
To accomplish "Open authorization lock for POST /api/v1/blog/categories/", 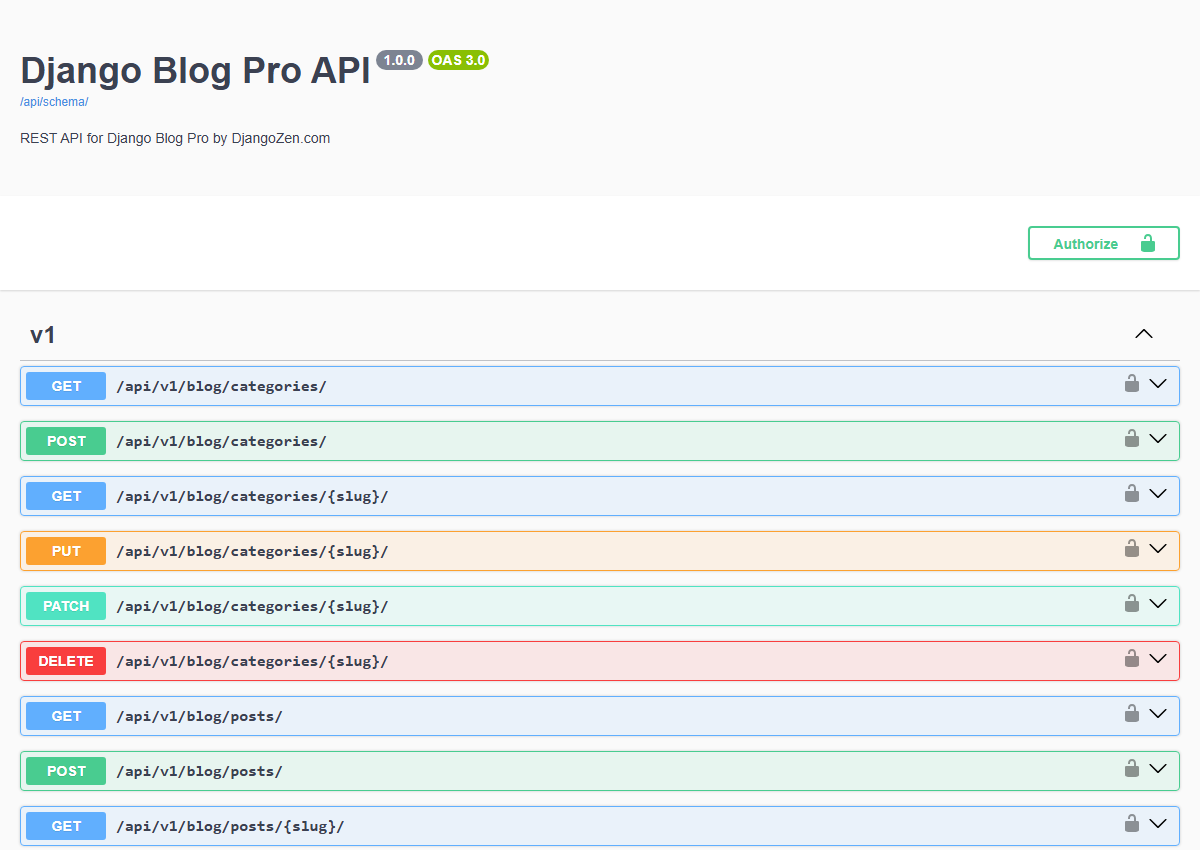I will click(1131, 438).
